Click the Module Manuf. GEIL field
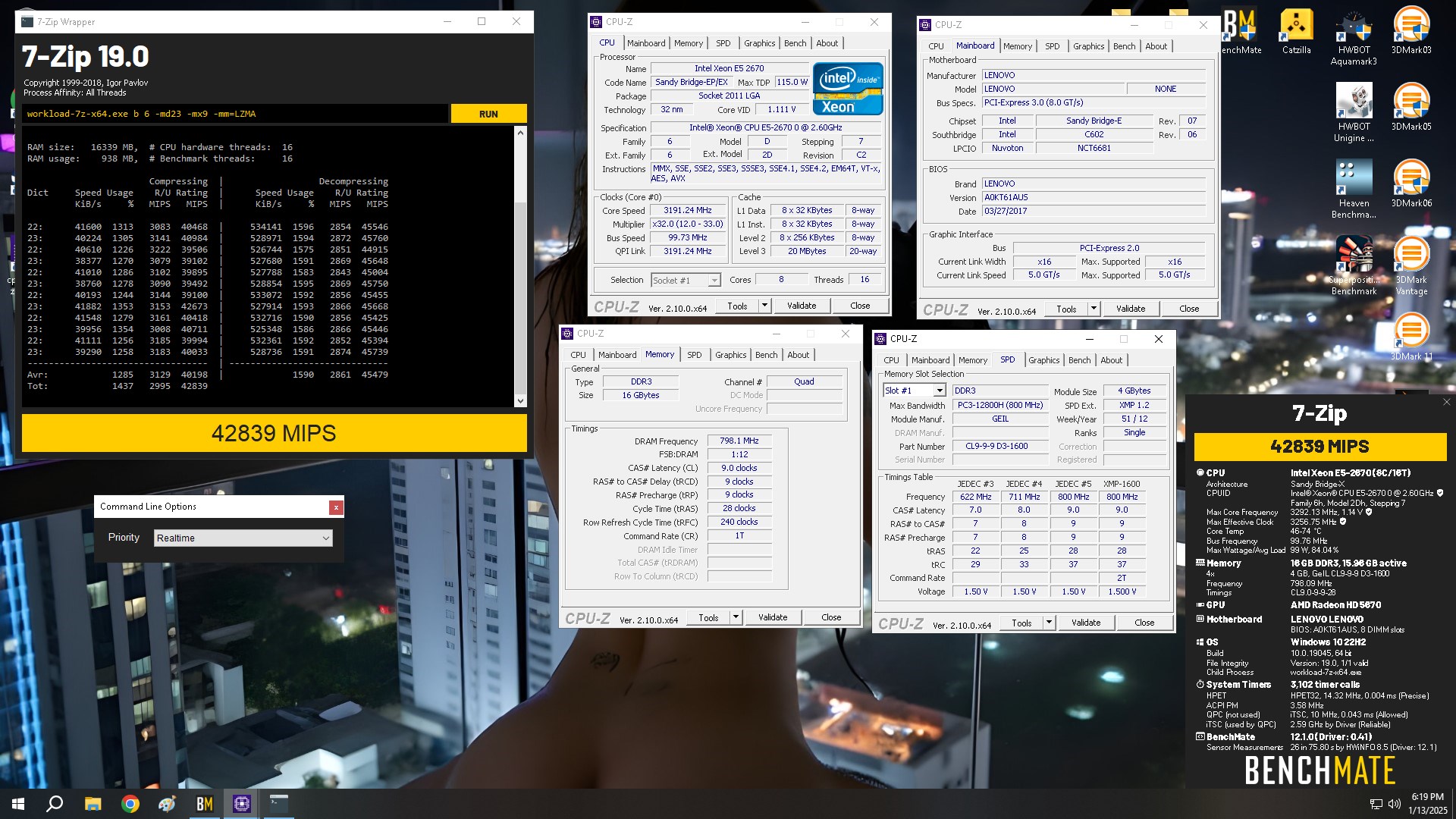Image resolution: width=1456 pixels, height=819 pixels. click(x=1000, y=419)
